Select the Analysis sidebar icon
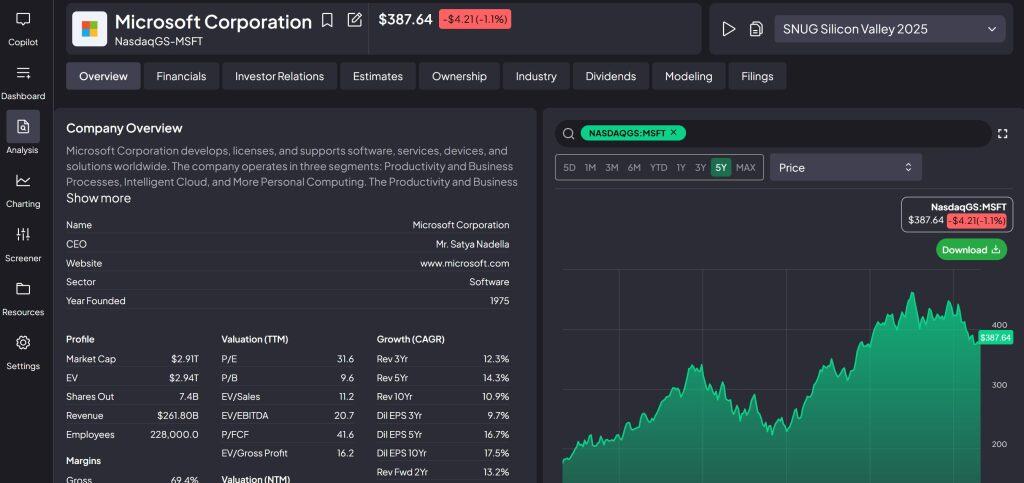 point(23,127)
